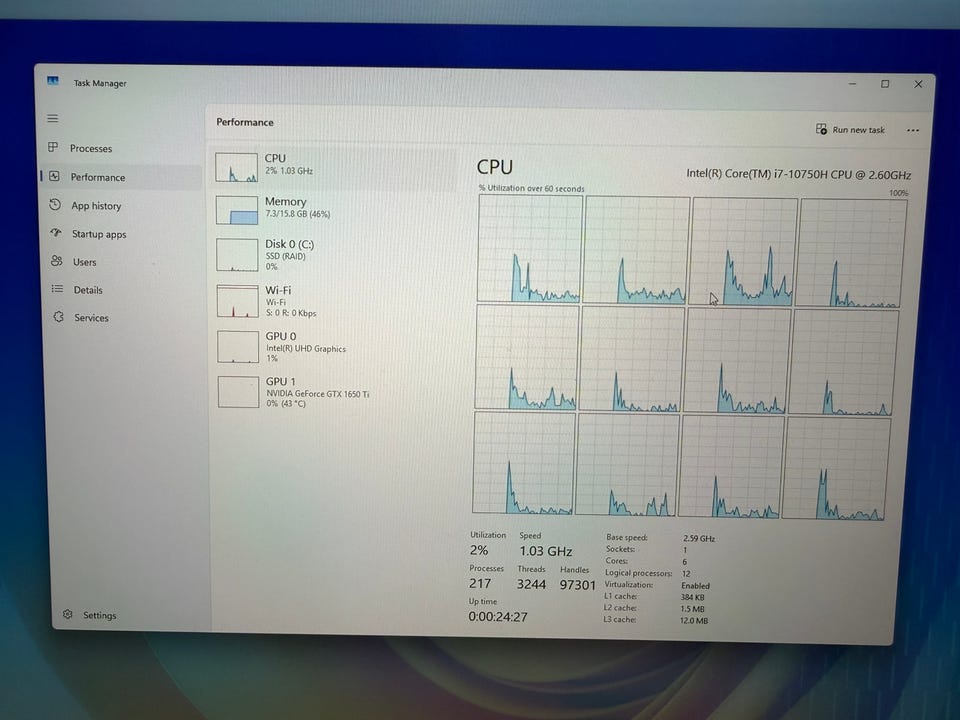Click the Task Manager window title
The width and height of the screenshot is (960, 720).
coord(100,83)
